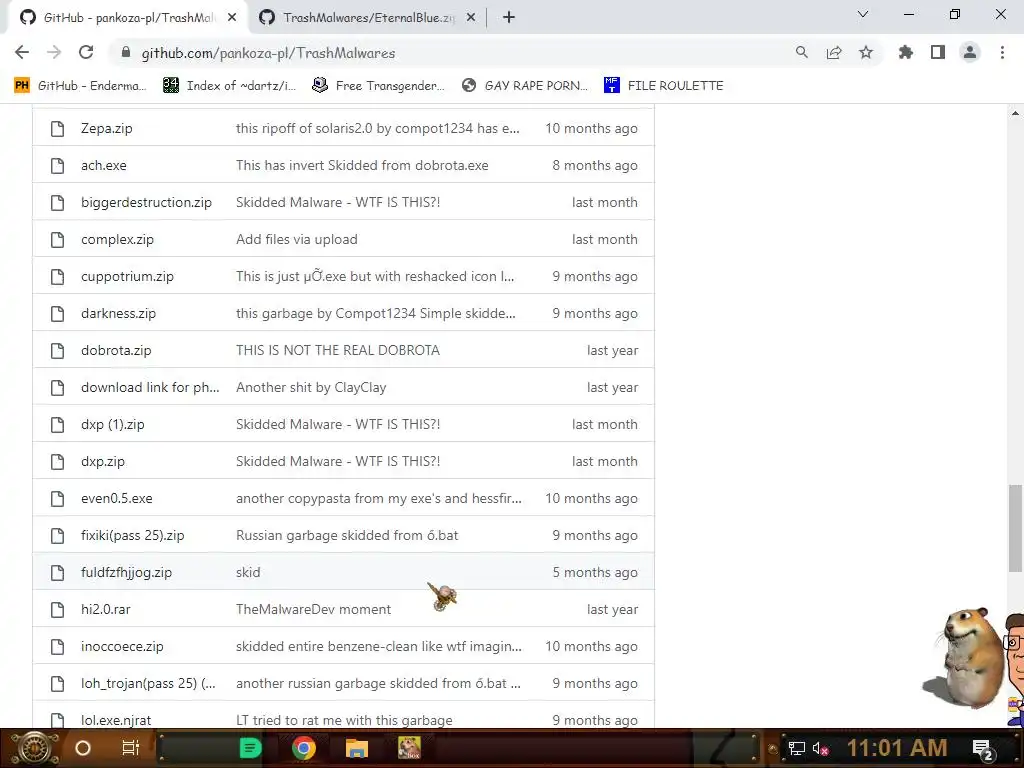The height and width of the screenshot is (768, 1024).
Task: Launch the green notes app on taskbar
Action: [250, 748]
